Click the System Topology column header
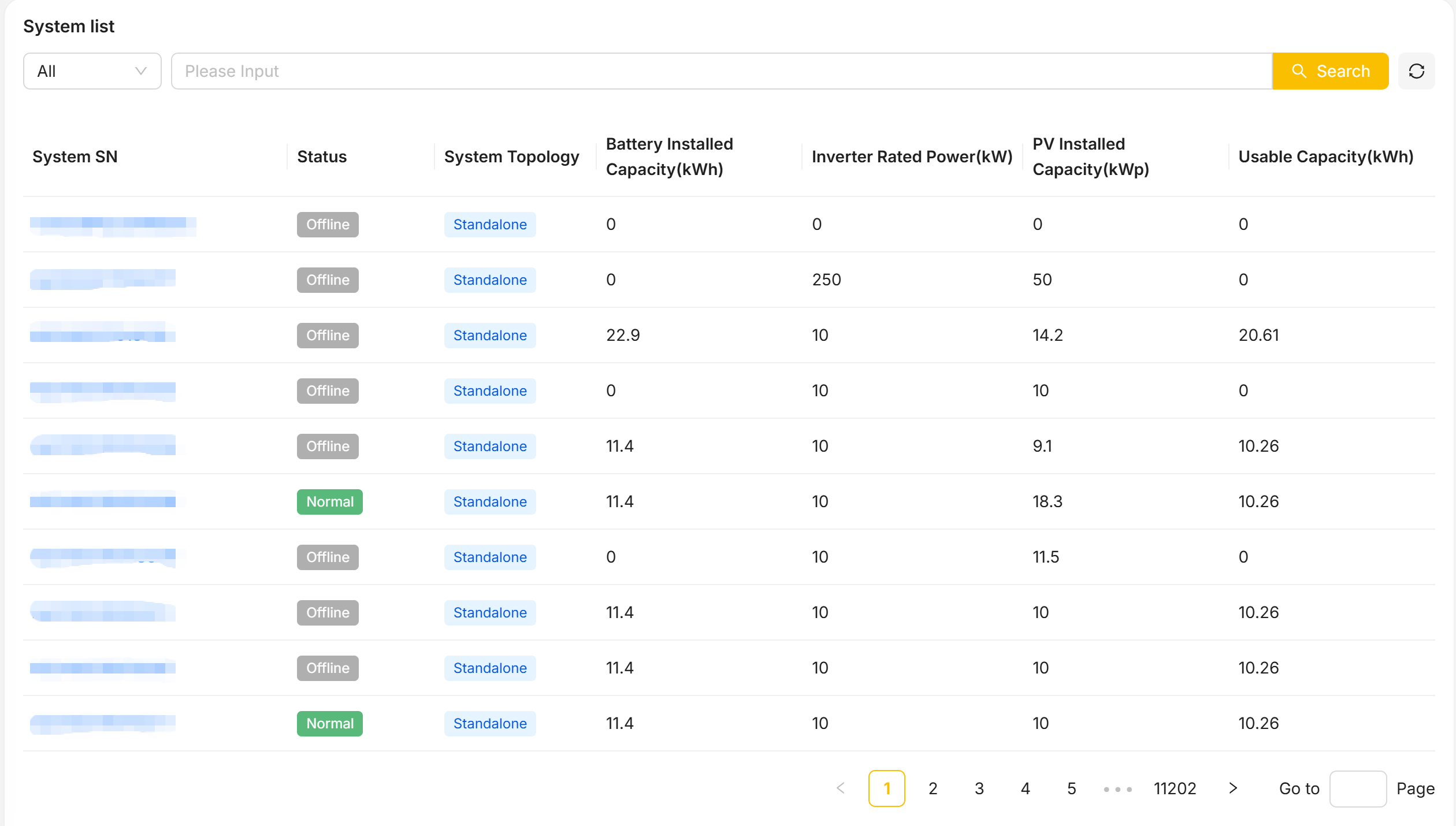Viewport: 1456px width, 826px height. coord(512,157)
